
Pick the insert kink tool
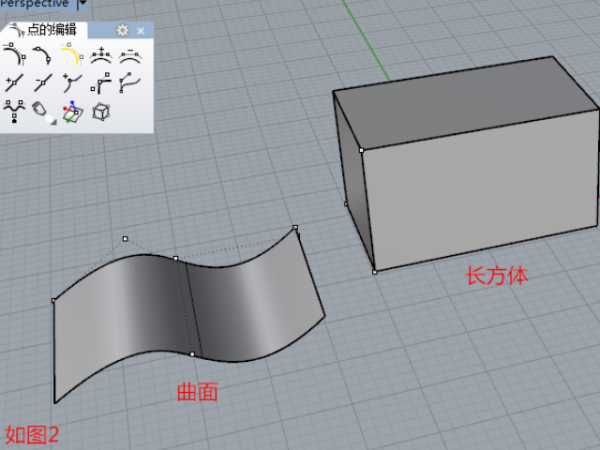70,83
